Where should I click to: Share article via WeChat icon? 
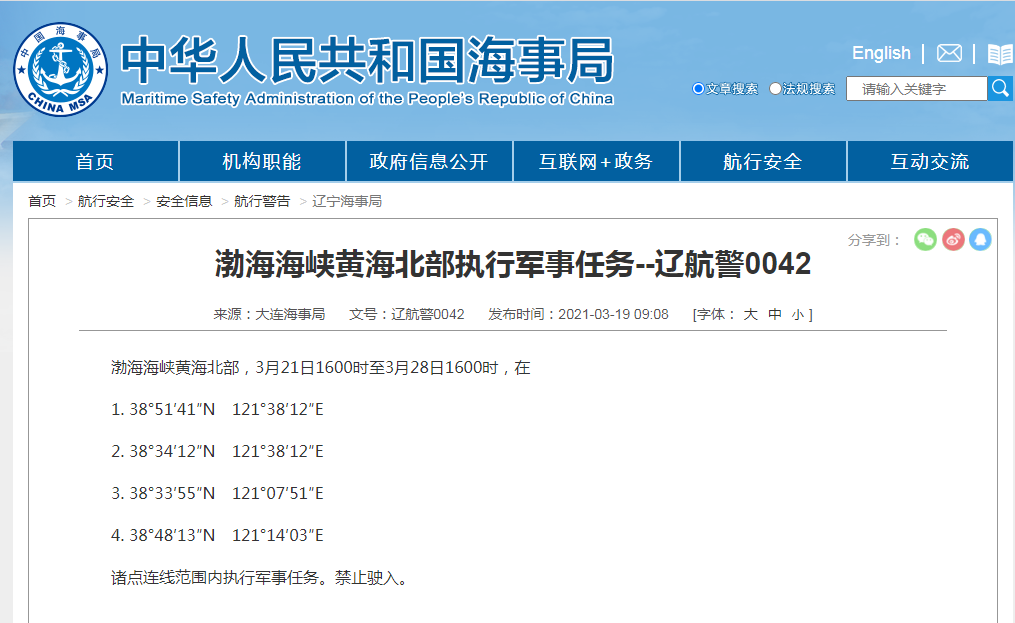click(x=925, y=240)
